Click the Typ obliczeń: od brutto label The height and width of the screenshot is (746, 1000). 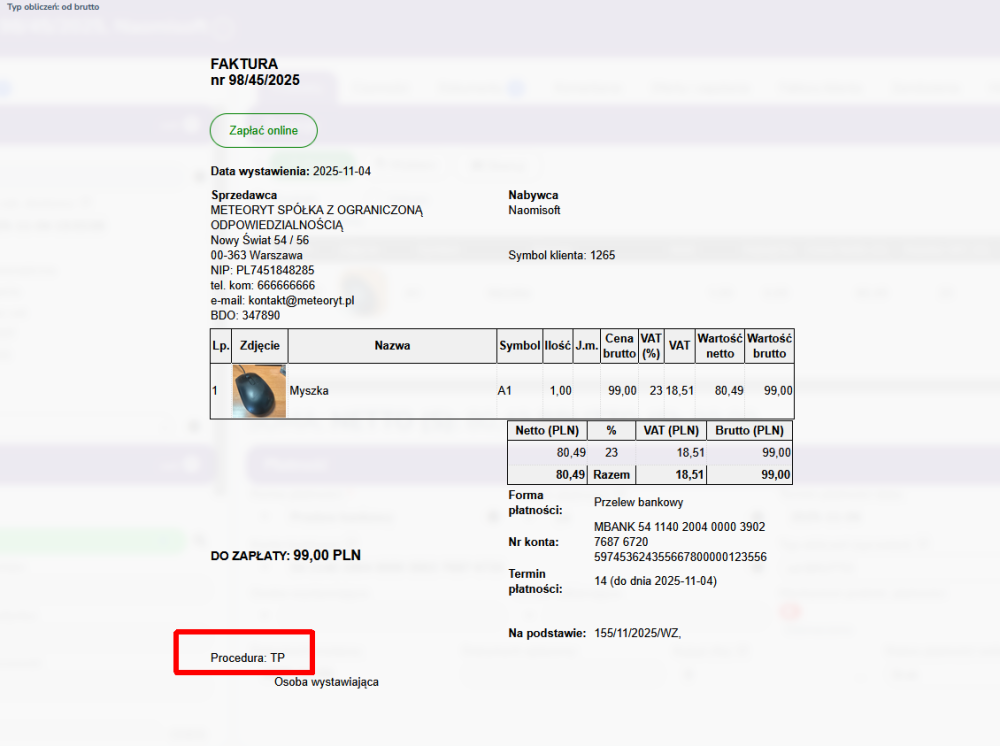(53, 6)
